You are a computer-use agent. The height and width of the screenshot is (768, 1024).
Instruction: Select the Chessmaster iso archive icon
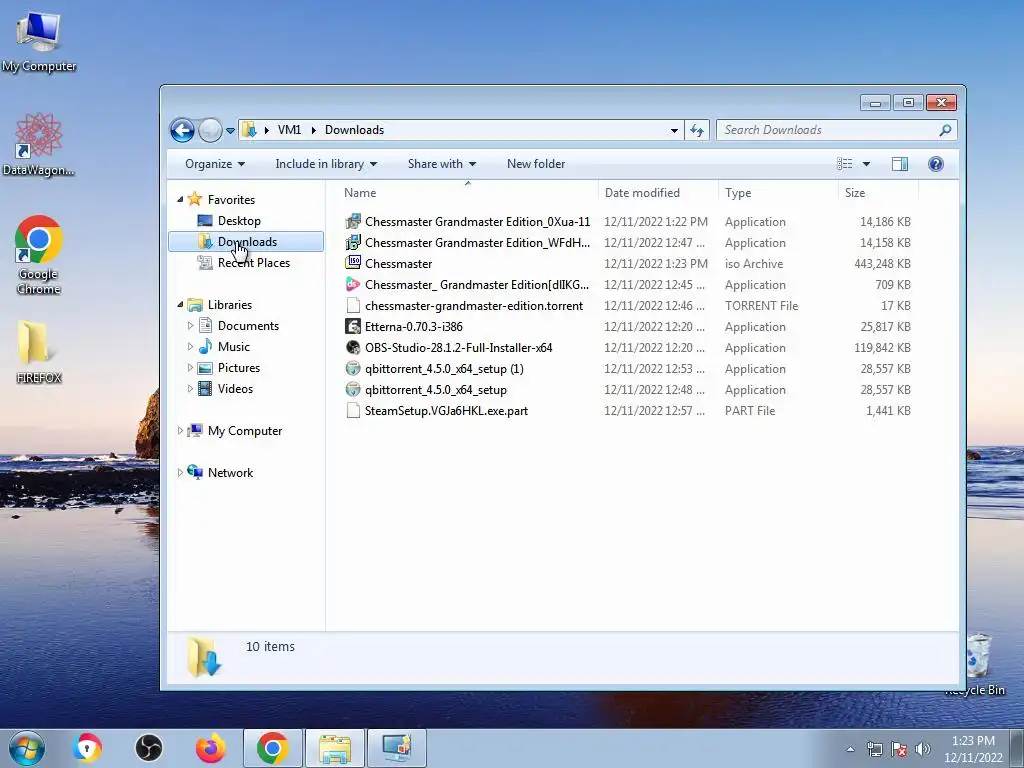coord(353,263)
